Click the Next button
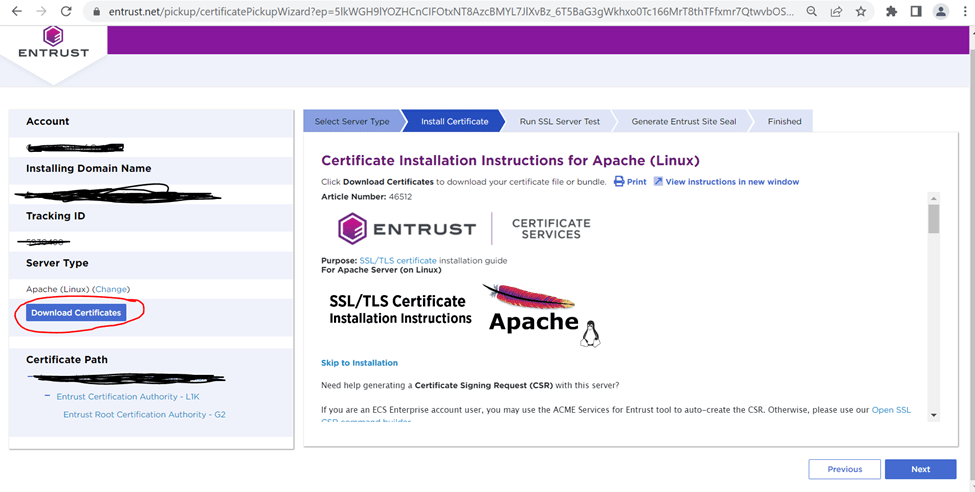 (920, 469)
